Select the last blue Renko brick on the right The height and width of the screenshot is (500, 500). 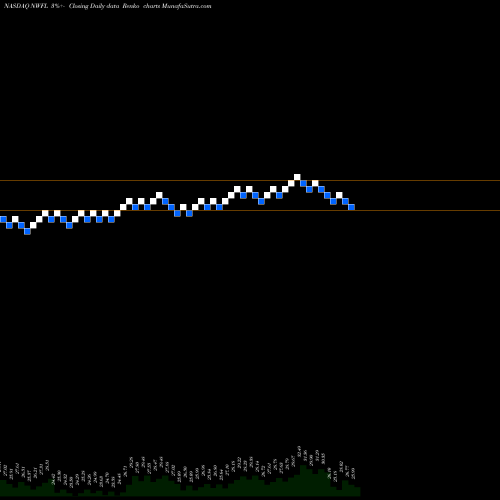coord(351,207)
